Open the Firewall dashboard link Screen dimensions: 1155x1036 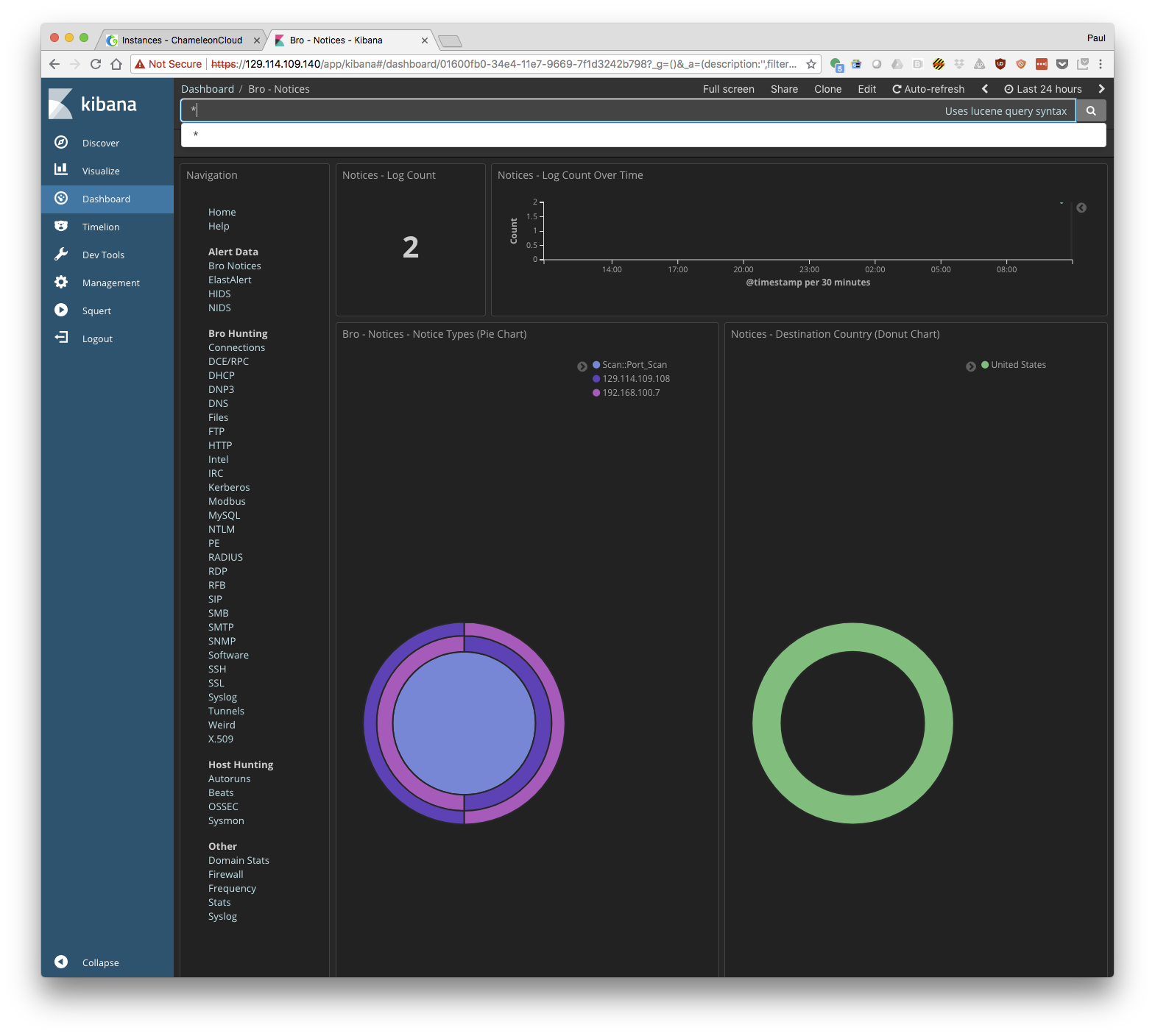pos(225,874)
